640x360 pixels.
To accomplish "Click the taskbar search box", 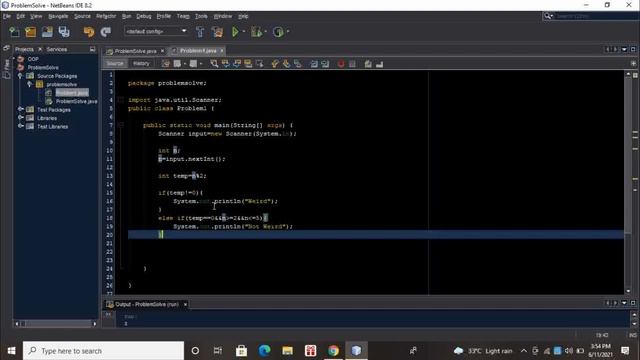I will pos(103,351).
